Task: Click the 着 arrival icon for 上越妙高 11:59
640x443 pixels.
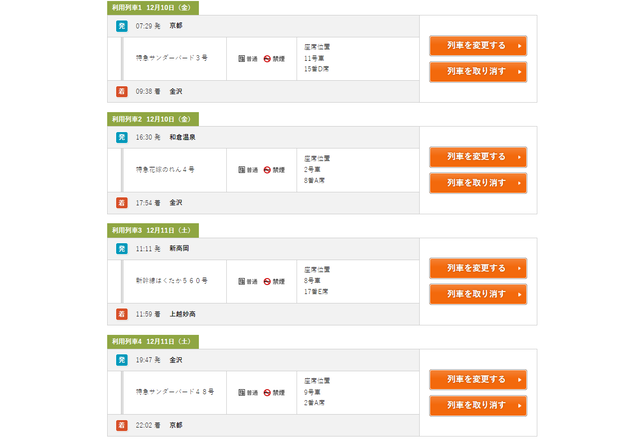Action: [121, 314]
